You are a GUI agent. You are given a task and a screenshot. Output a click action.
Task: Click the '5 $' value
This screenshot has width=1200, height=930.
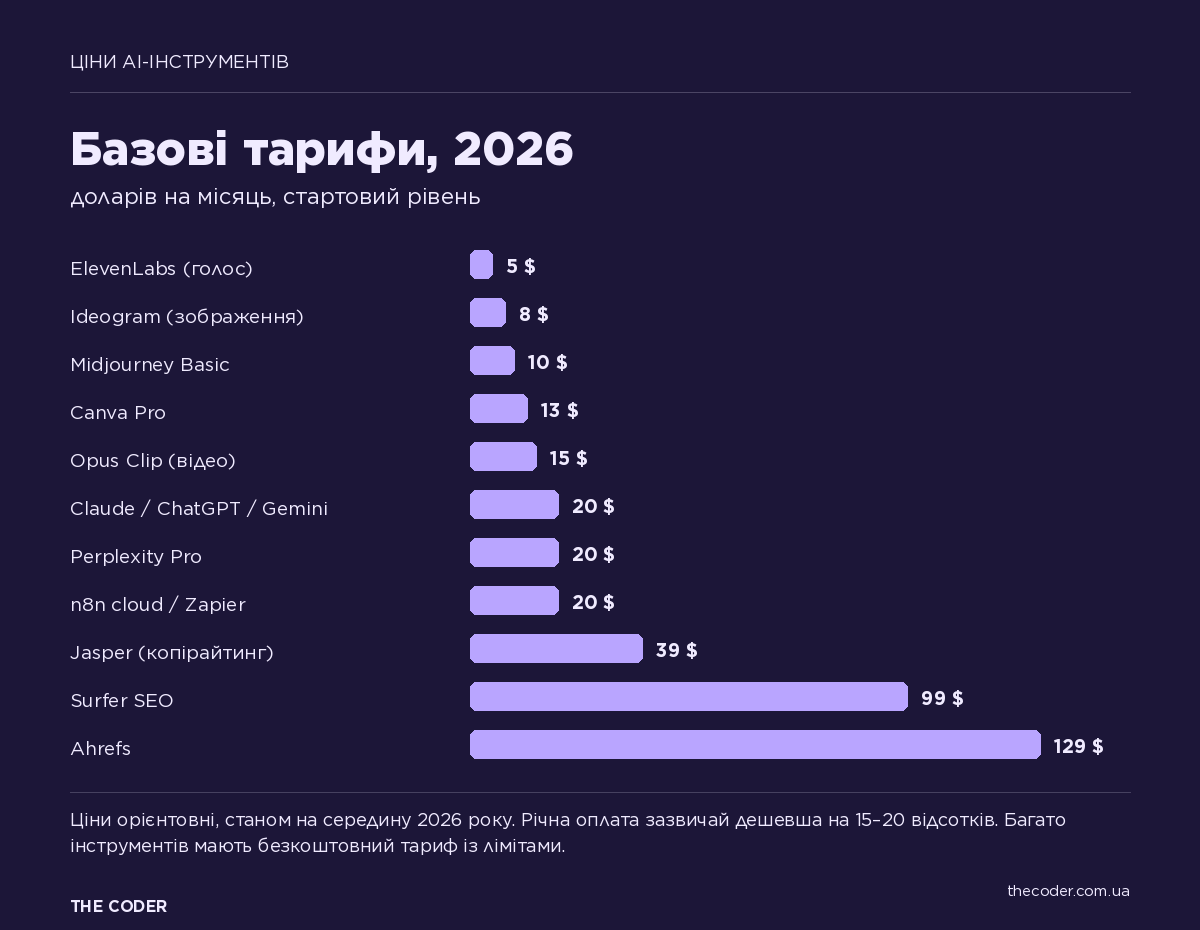coord(521,266)
